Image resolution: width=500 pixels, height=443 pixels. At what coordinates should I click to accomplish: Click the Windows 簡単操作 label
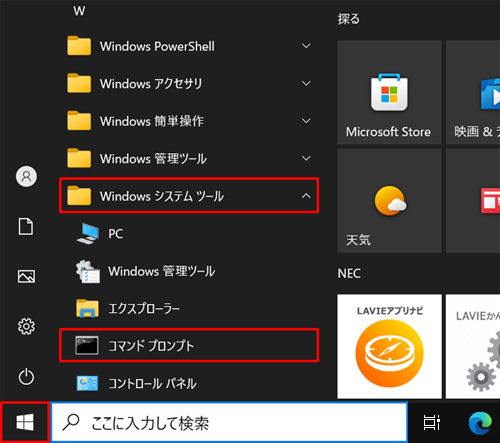pos(152,121)
